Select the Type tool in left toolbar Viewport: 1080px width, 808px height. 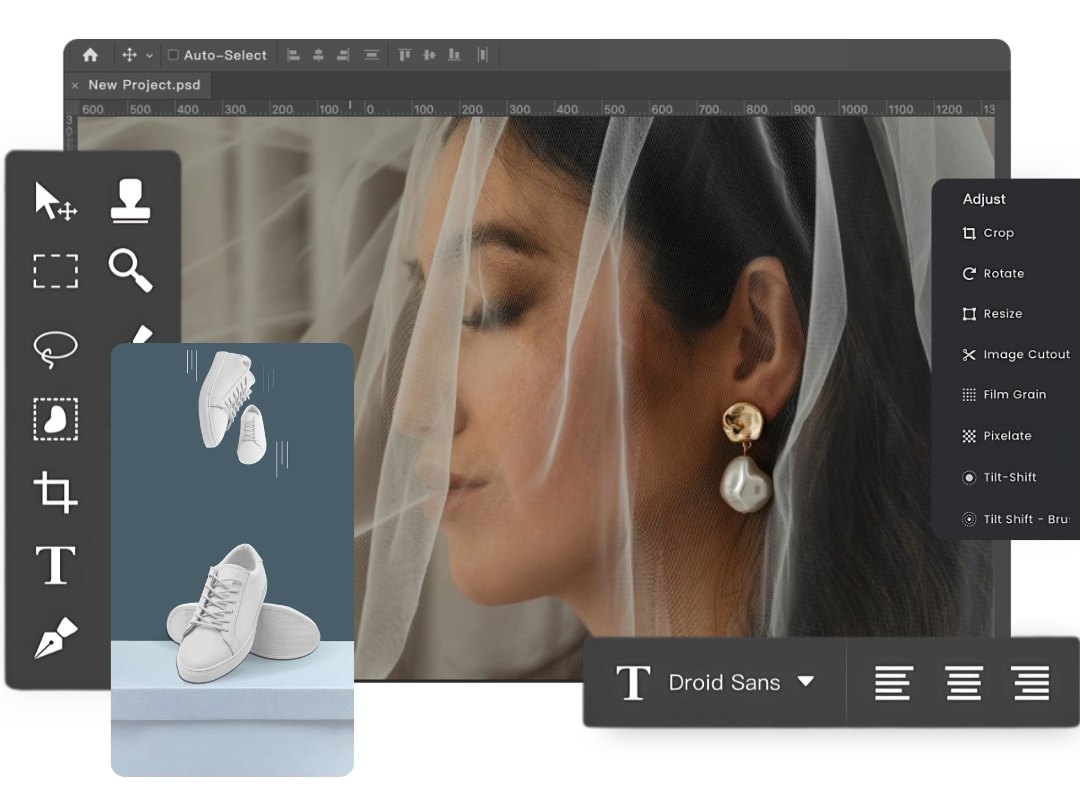pyautogui.click(x=55, y=566)
